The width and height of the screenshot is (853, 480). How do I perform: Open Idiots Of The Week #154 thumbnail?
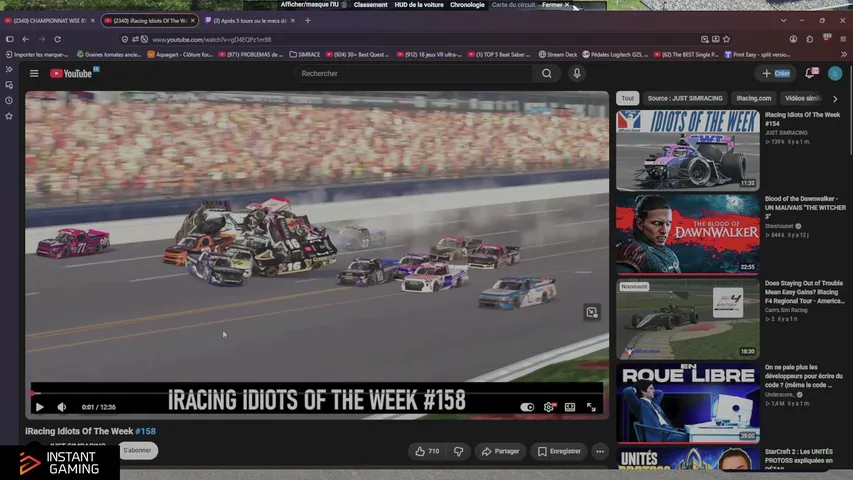pyautogui.click(x=688, y=150)
